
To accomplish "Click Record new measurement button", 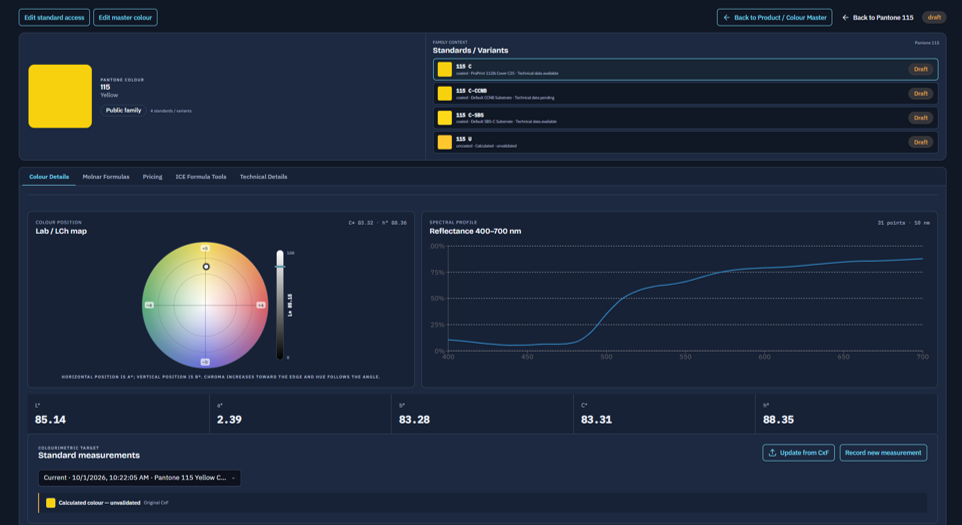I will [883, 453].
